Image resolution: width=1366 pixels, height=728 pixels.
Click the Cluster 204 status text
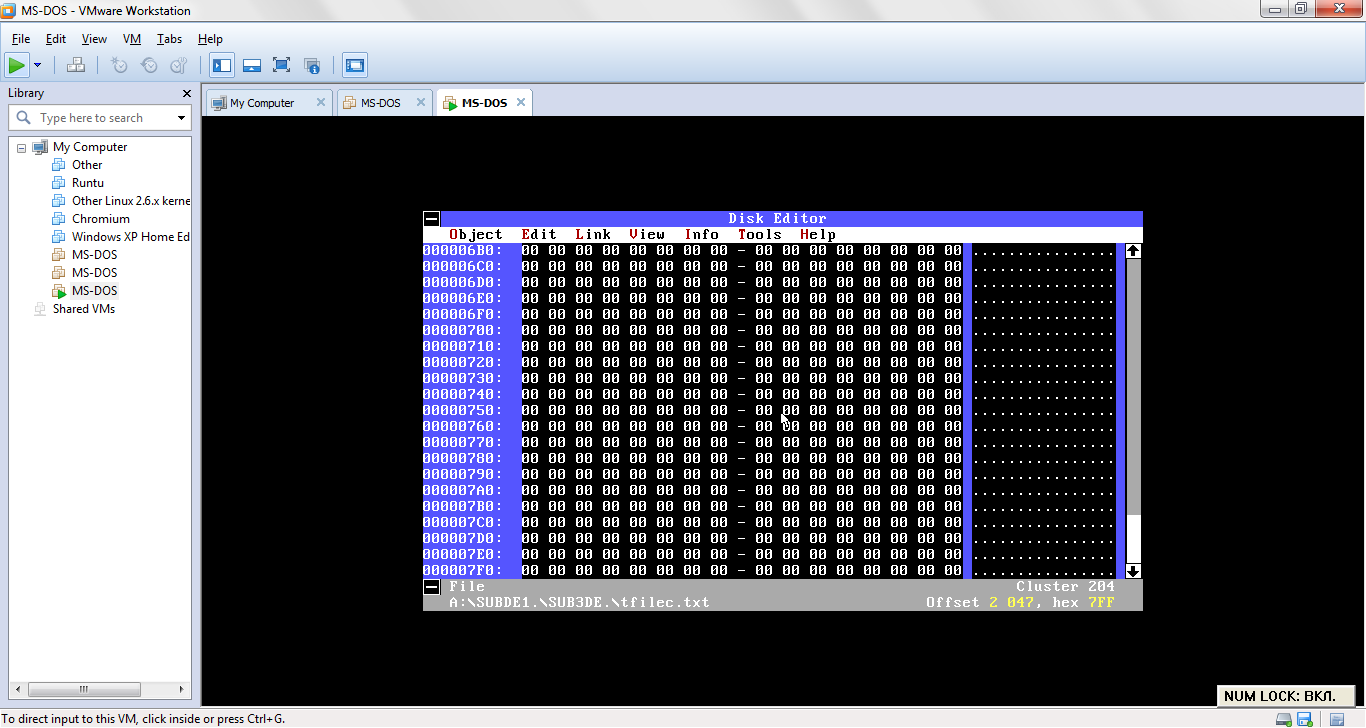tap(1065, 587)
